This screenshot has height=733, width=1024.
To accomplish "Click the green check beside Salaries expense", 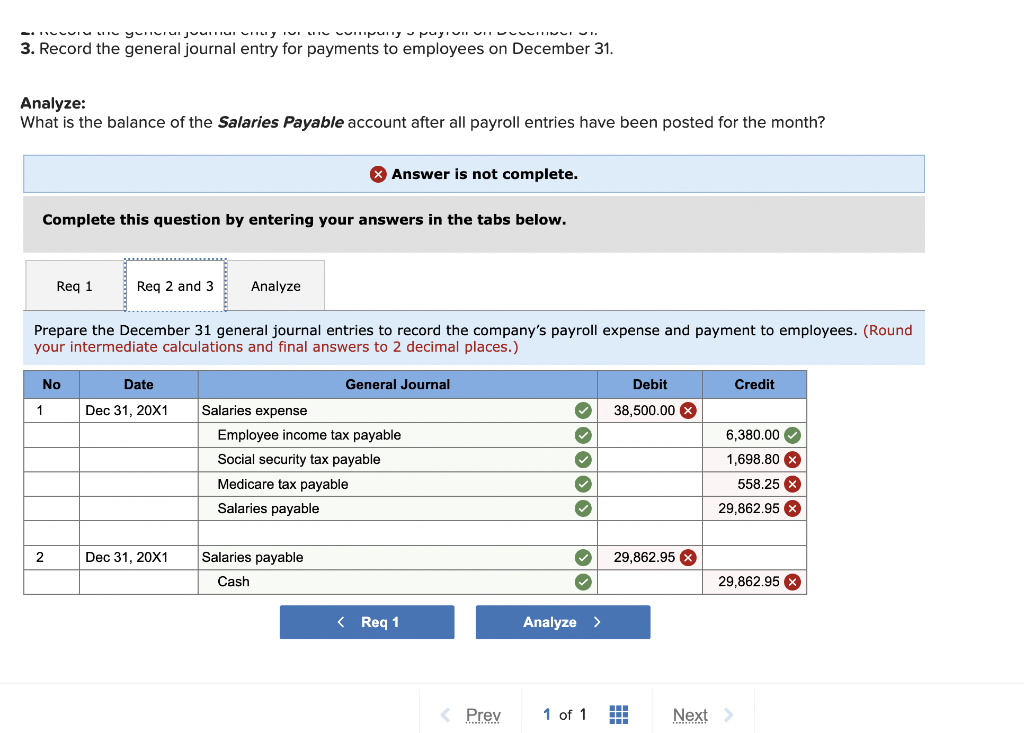I will (581, 410).
